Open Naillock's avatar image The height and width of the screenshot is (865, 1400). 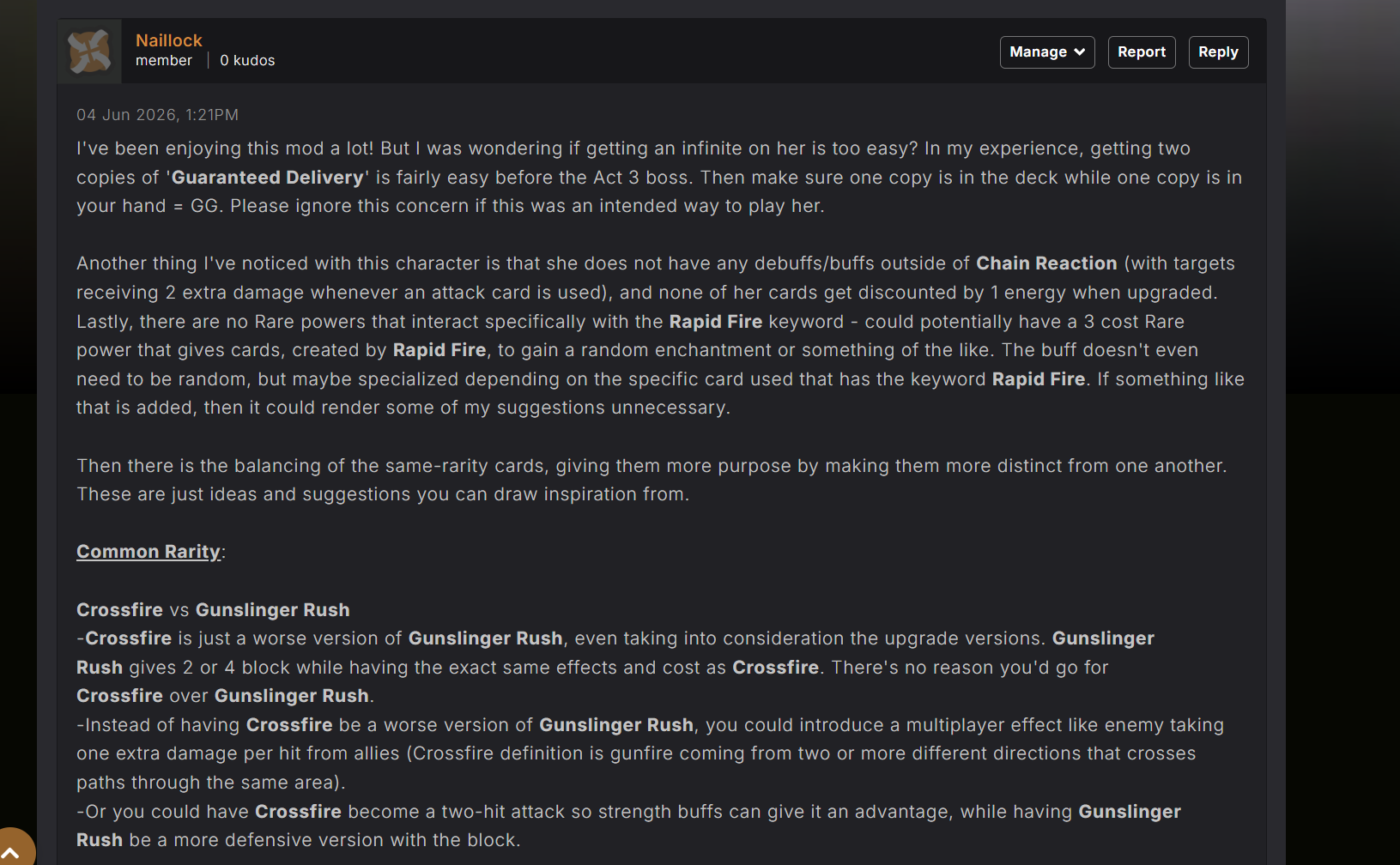point(90,51)
